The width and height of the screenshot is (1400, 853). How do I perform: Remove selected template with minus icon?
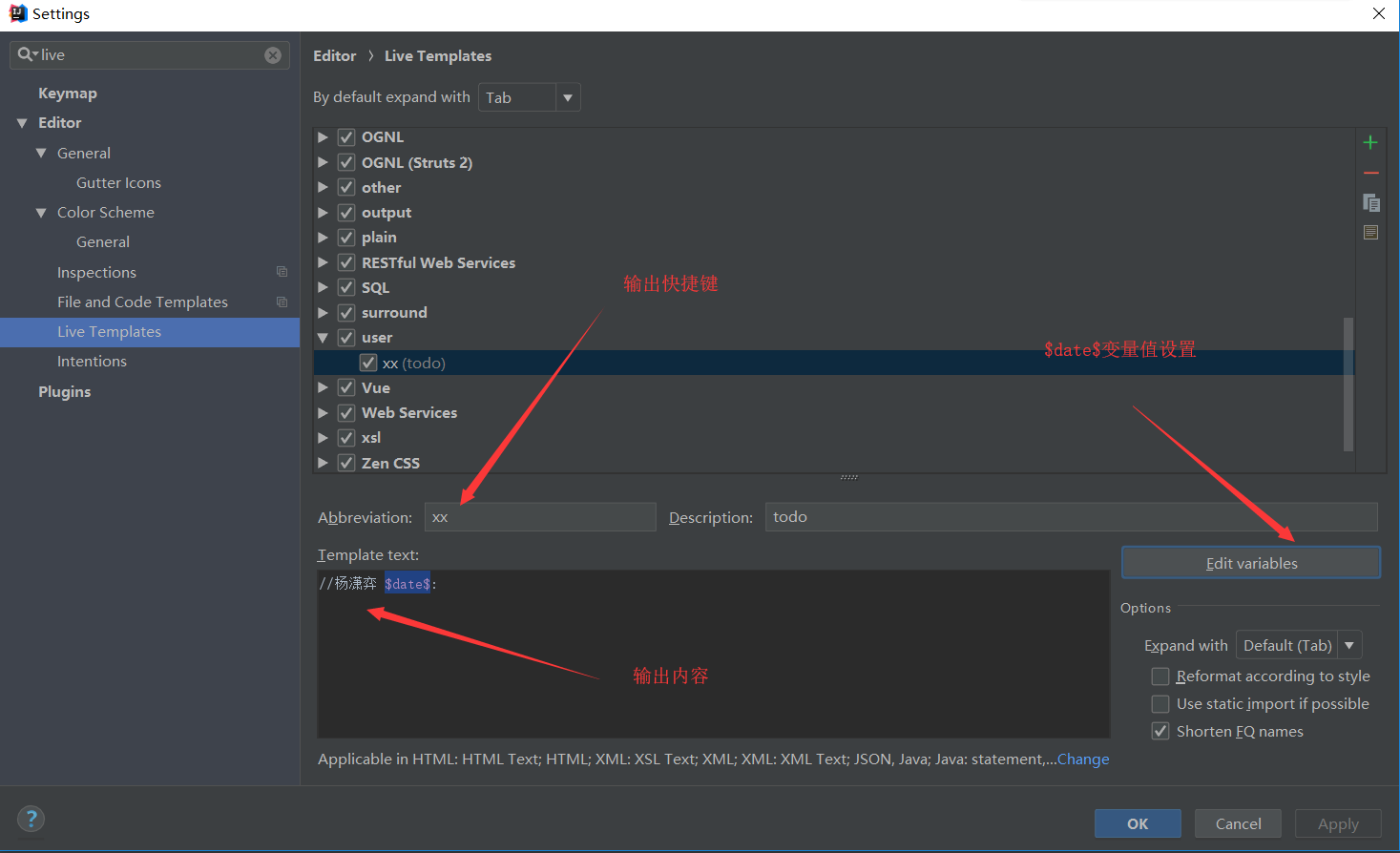(x=1370, y=173)
